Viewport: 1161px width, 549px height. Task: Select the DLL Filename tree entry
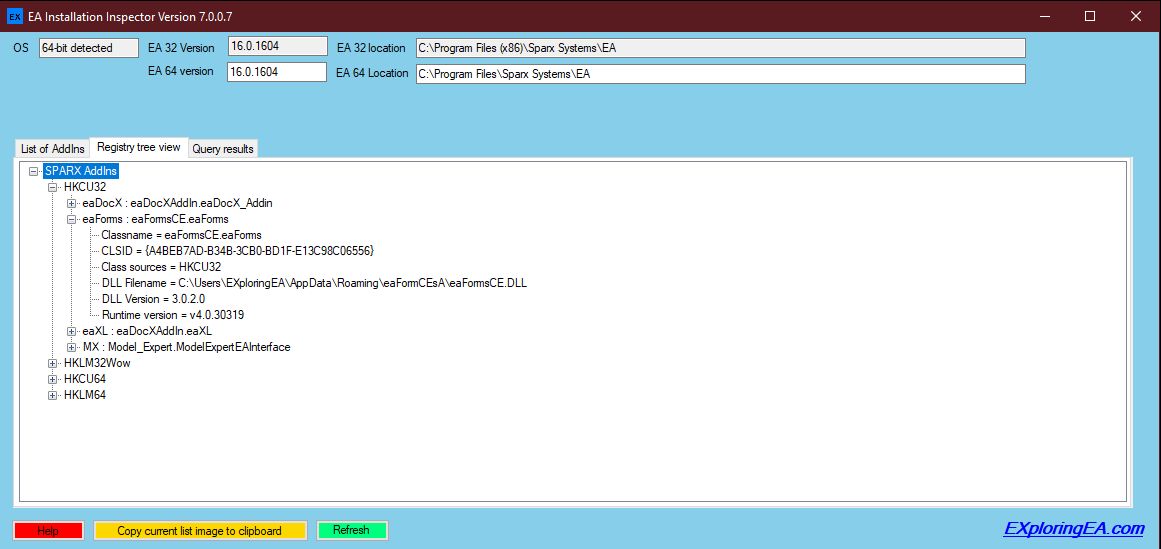click(314, 283)
